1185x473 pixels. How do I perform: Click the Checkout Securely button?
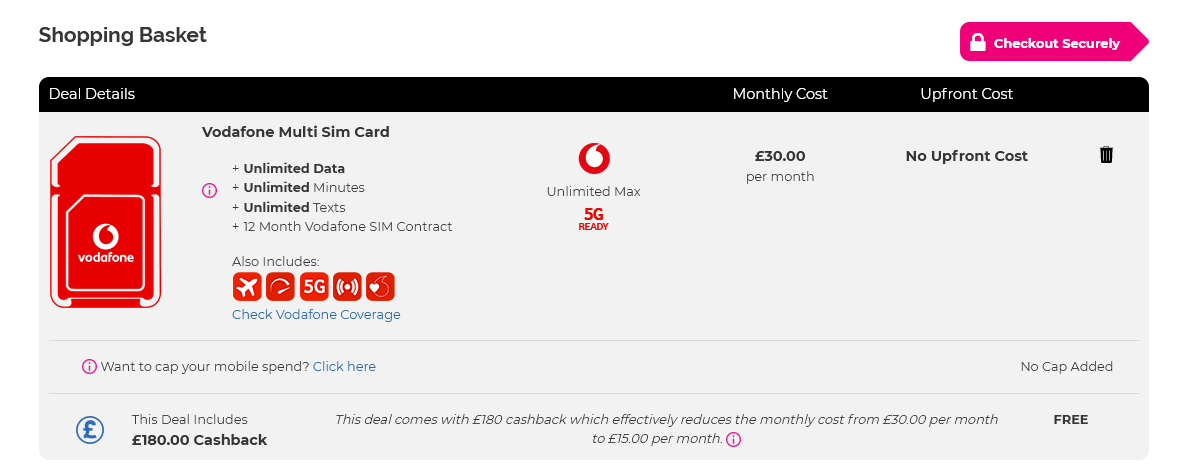pos(1054,42)
